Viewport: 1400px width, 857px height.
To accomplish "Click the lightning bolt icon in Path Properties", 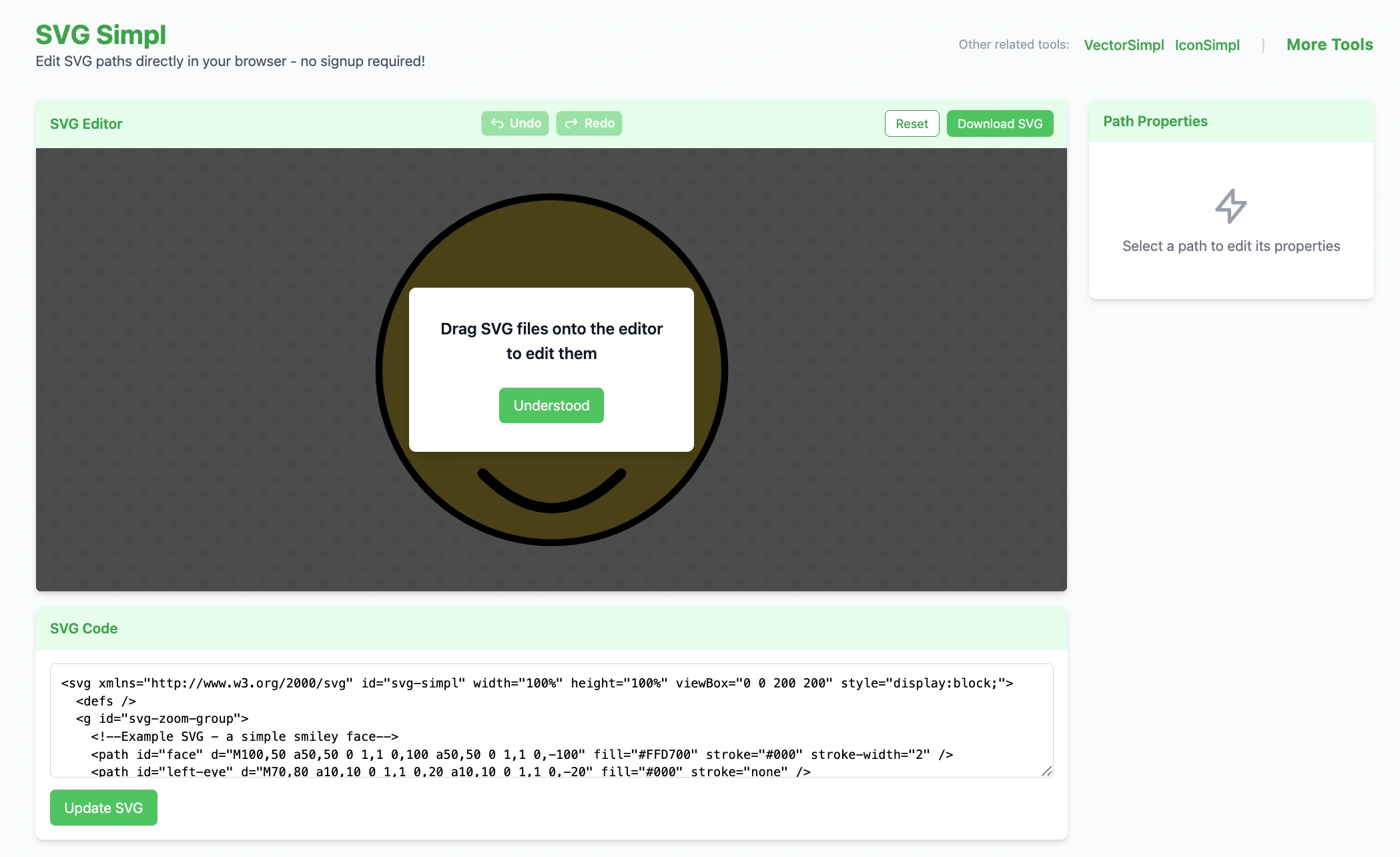I will pyautogui.click(x=1231, y=206).
